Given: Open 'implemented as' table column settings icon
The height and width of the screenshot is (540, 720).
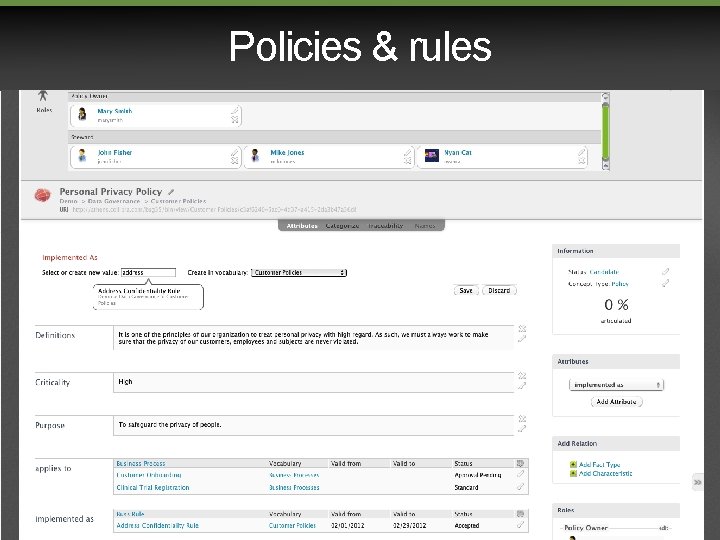Looking at the screenshot, I should (520, 514).
